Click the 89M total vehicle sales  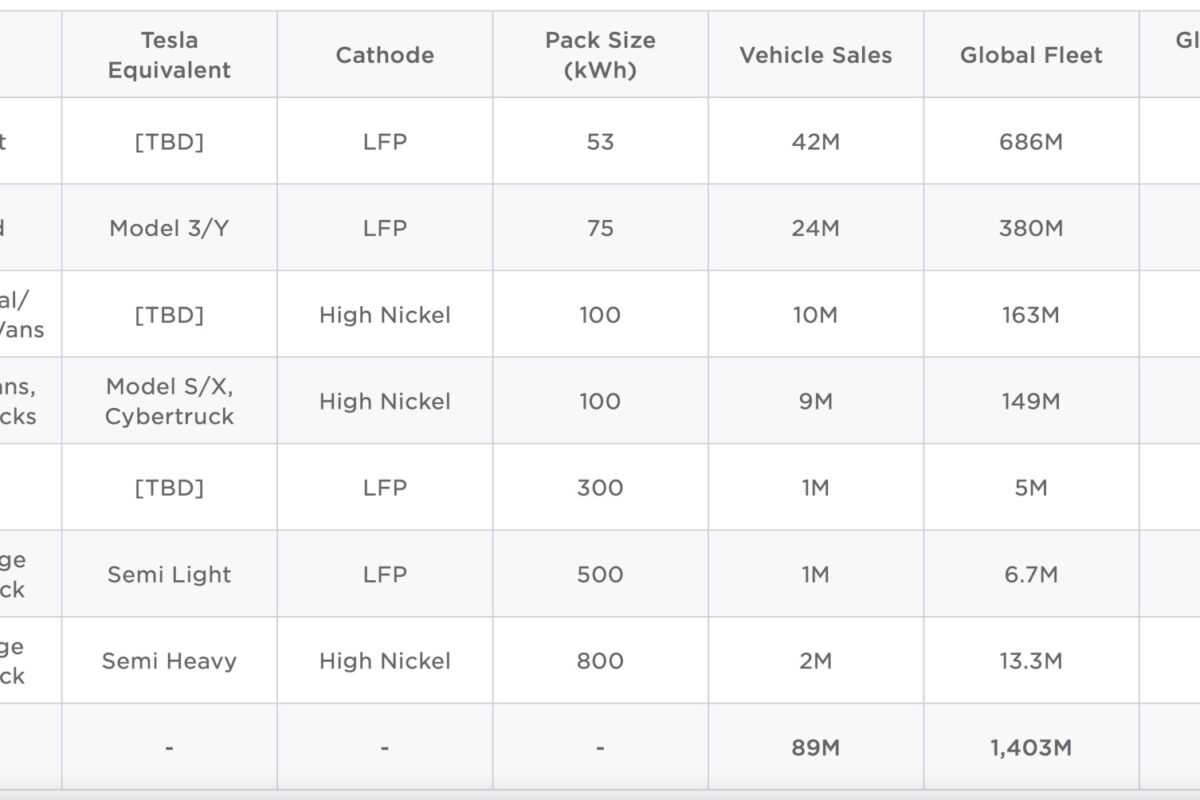(x=816, y=748)
